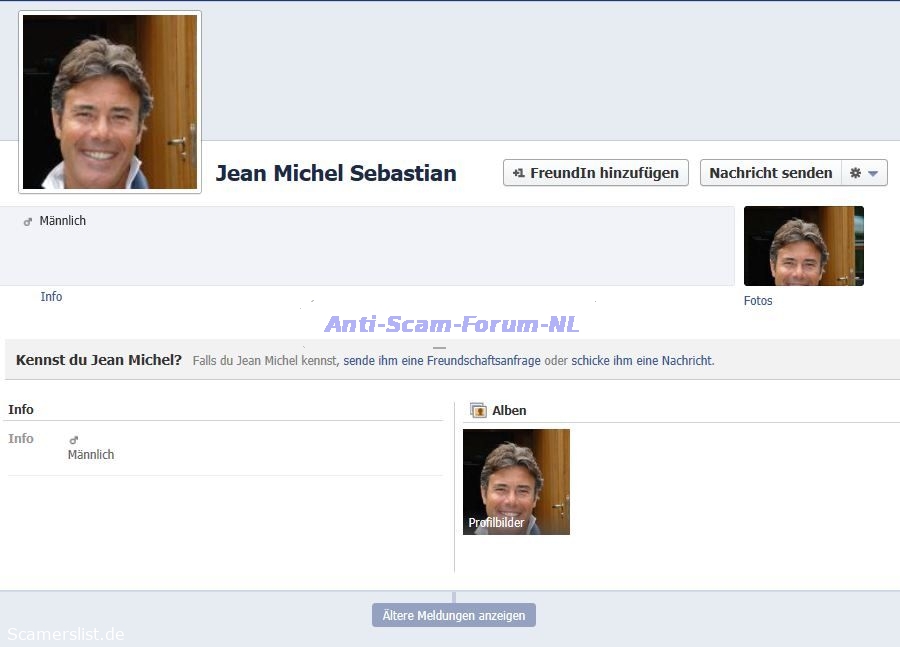Open the Fotos thumbnail image
The image size is (900, 647).
click(x=803, y=246)
